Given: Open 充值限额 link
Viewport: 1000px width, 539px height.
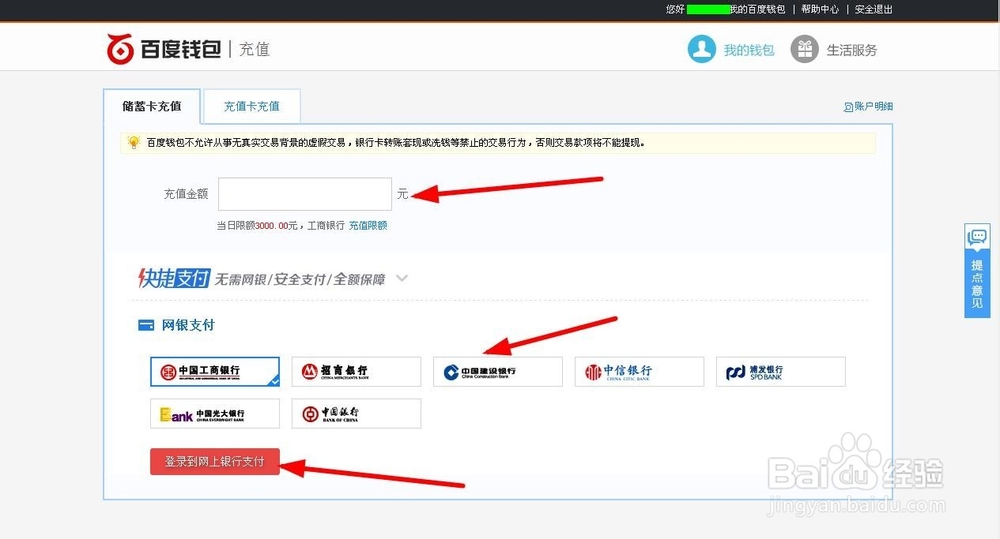Looking at the screenshot, I should (368, 226).
